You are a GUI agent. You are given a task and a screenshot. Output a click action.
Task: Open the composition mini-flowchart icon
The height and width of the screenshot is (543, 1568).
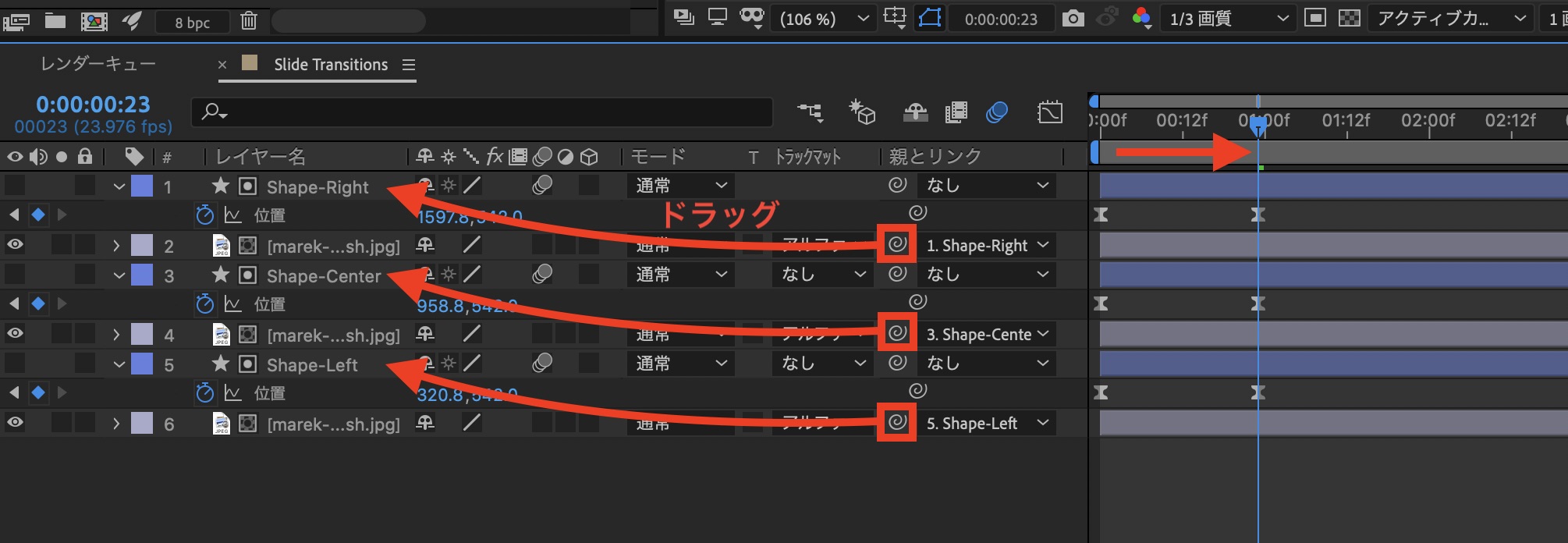click(x=810, y=112)
